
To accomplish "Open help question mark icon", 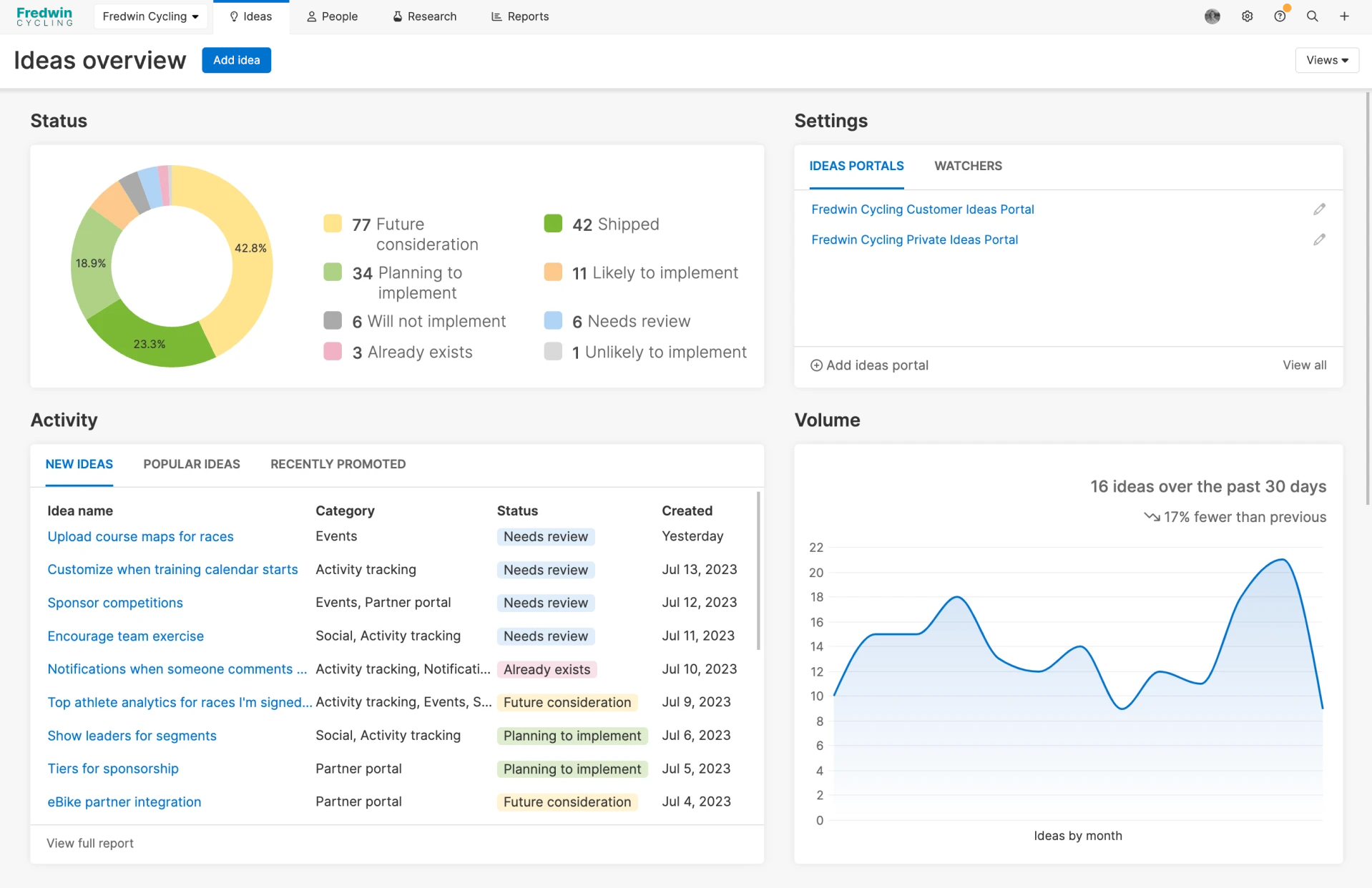I will 1280,16.
